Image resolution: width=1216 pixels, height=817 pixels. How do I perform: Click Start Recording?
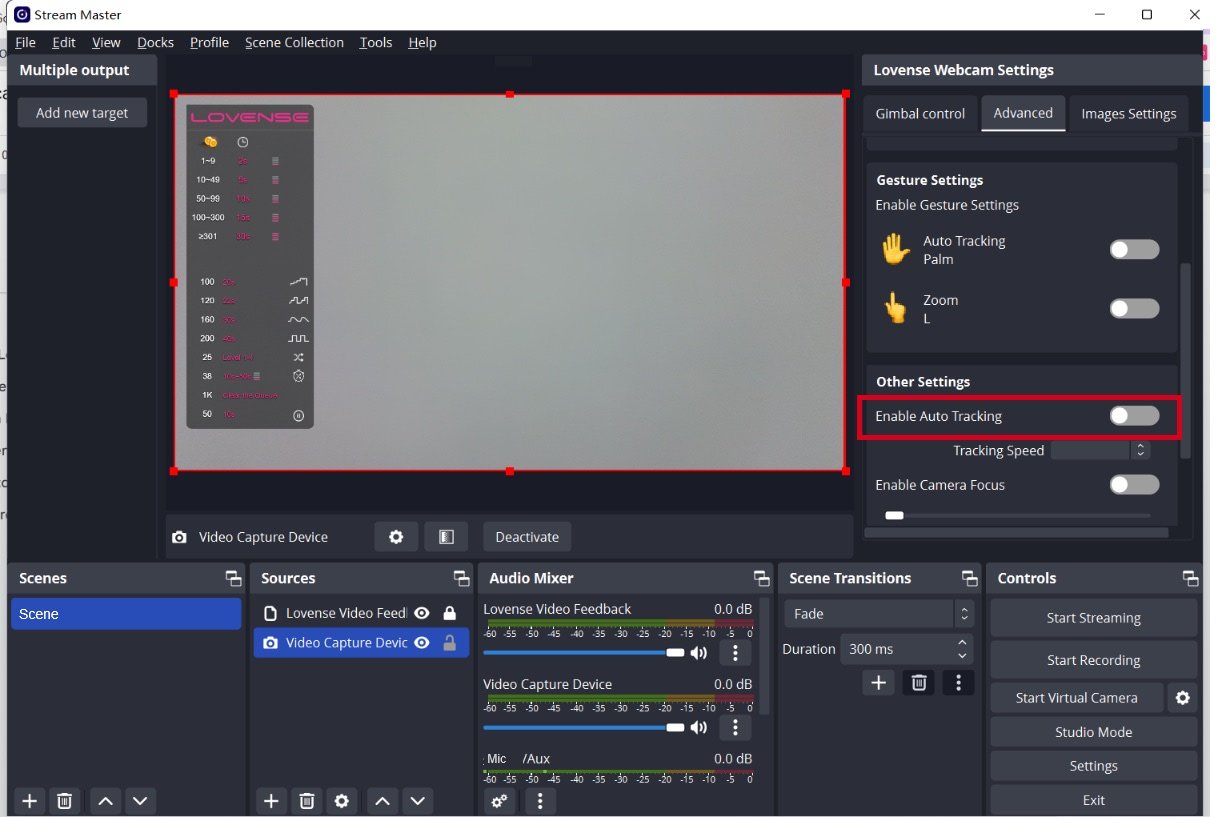[1093, 660]
